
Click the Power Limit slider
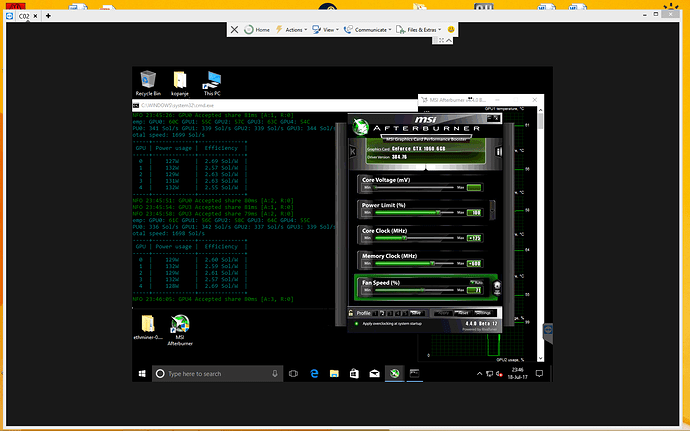(x=415, y=213)
